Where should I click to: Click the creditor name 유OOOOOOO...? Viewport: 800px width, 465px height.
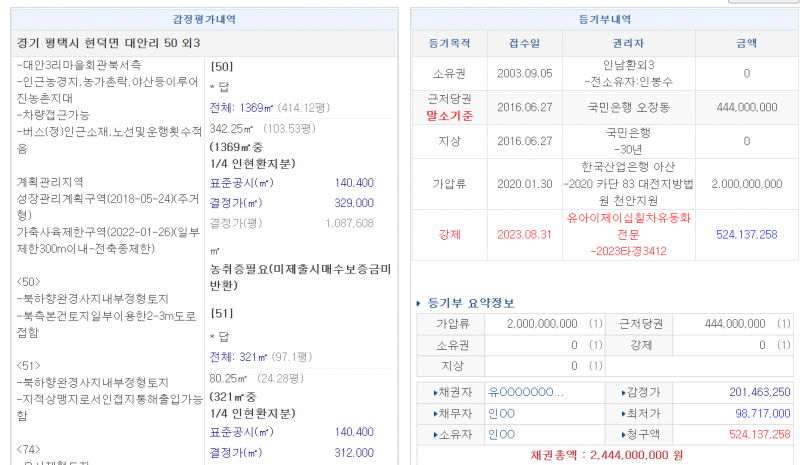click(x=519, y=392)
